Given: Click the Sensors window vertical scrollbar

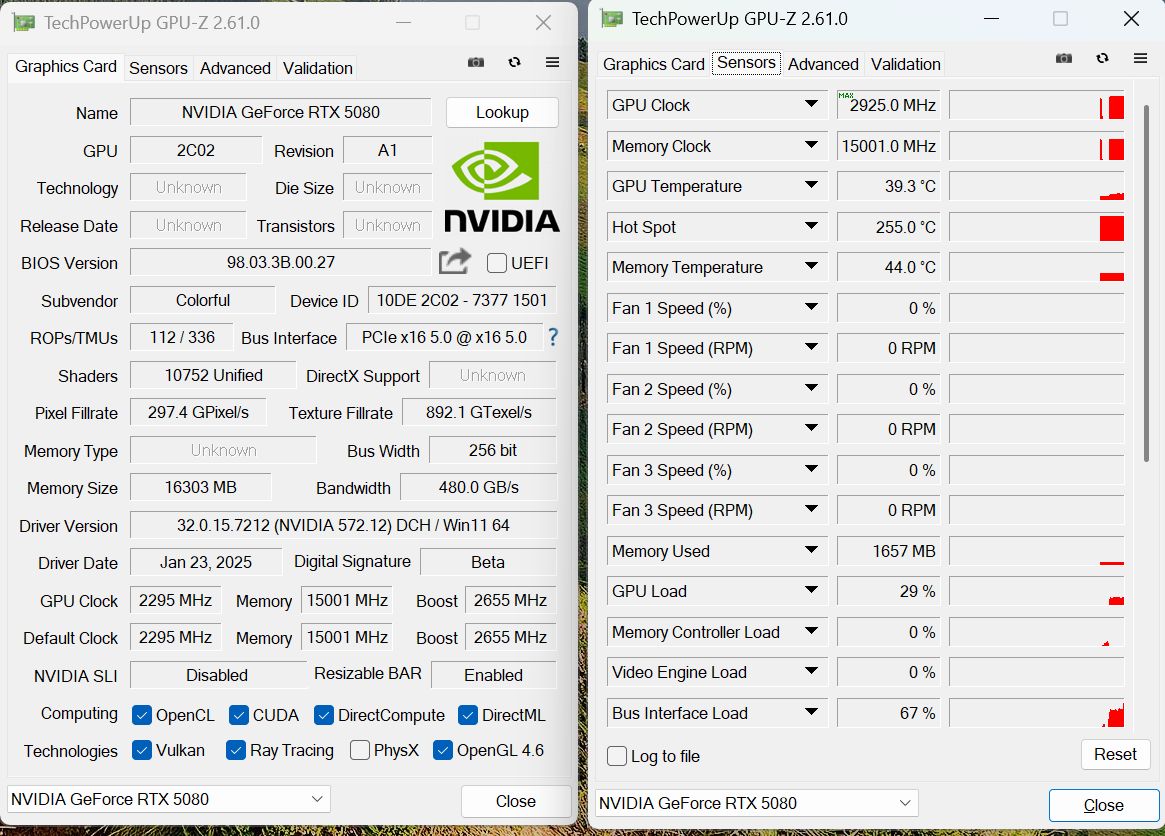Looking at the screenshot, I should point(1146,282).
